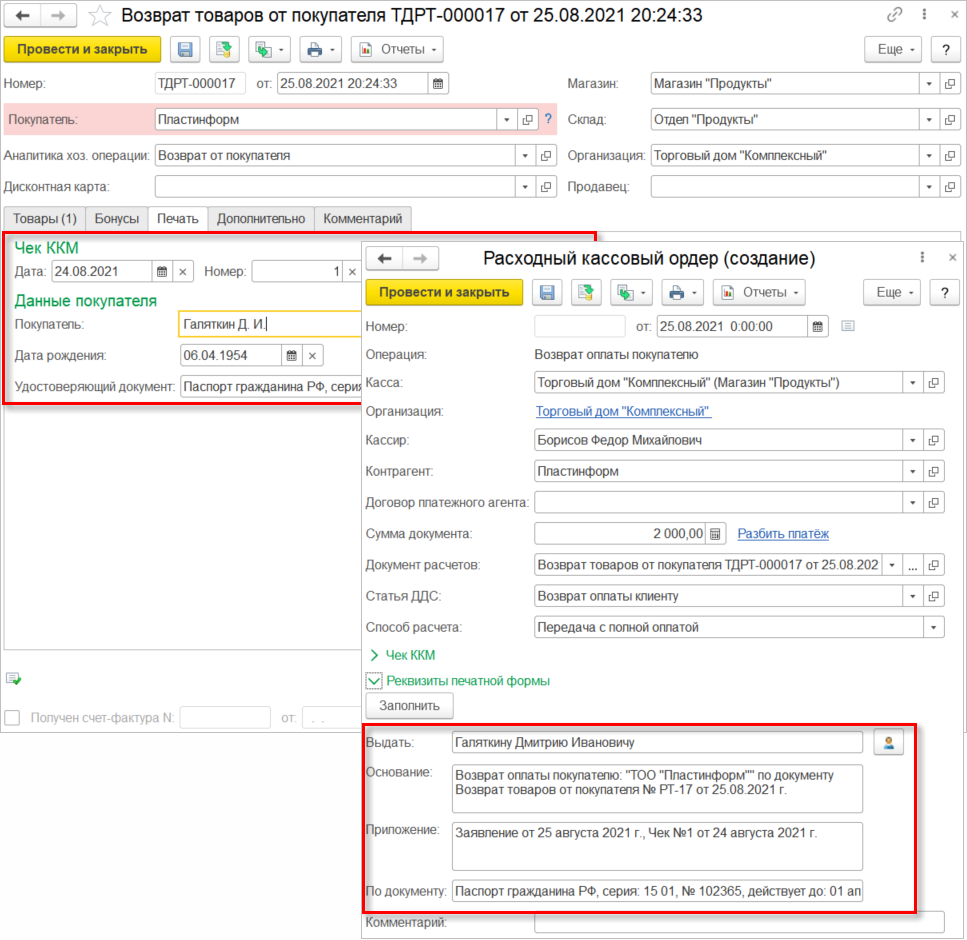Open the Торговый дом "Комплексный" organization link
Viewport: 967px width, 940px height.
pyautogui.click(x=623, y=411)
